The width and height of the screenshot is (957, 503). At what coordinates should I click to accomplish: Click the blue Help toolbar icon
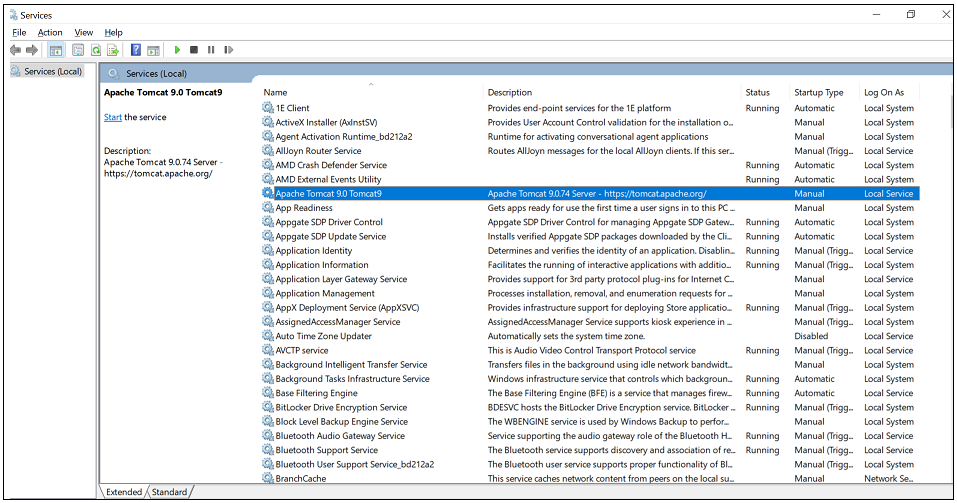click(x=136, y=50)
